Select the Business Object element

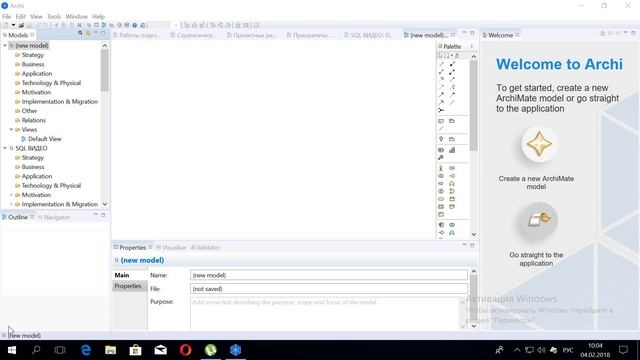click(452, 199)
